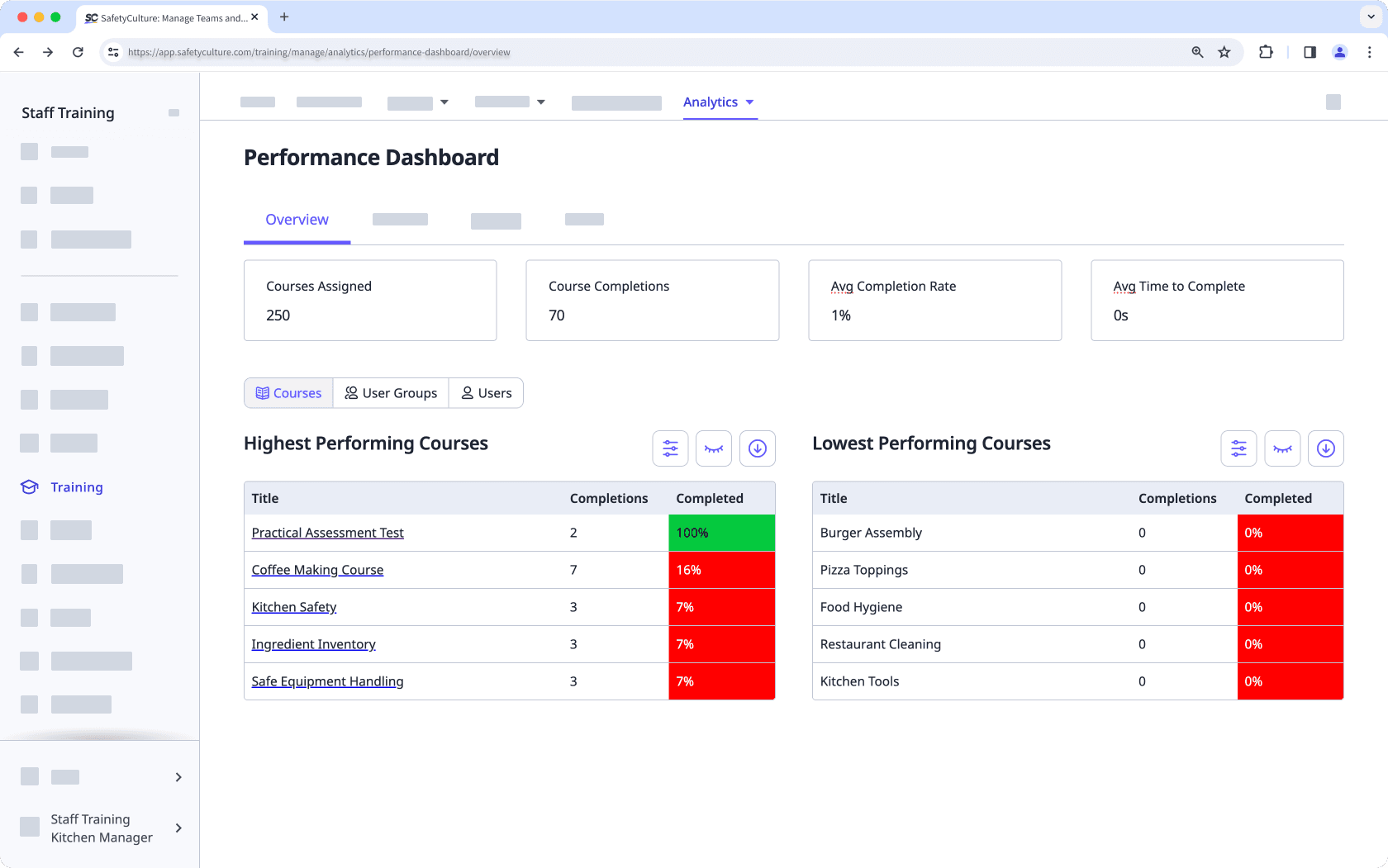Download Highest Performing Courses data
This screenshot has width=1388, height=868.
click(x=757, y=448)
